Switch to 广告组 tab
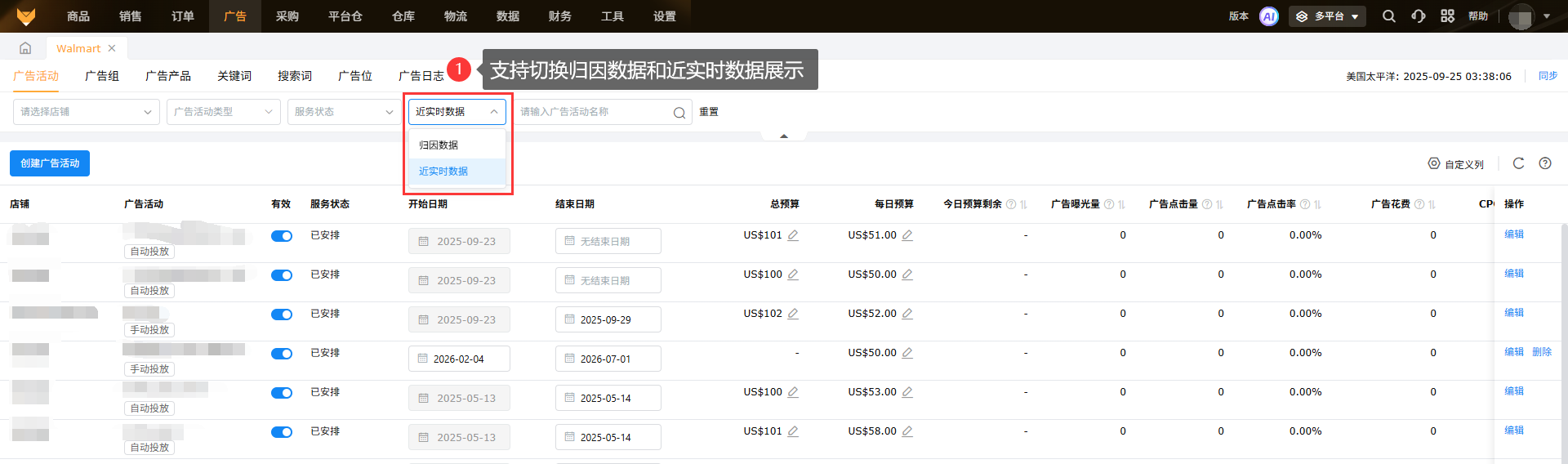 102,76
